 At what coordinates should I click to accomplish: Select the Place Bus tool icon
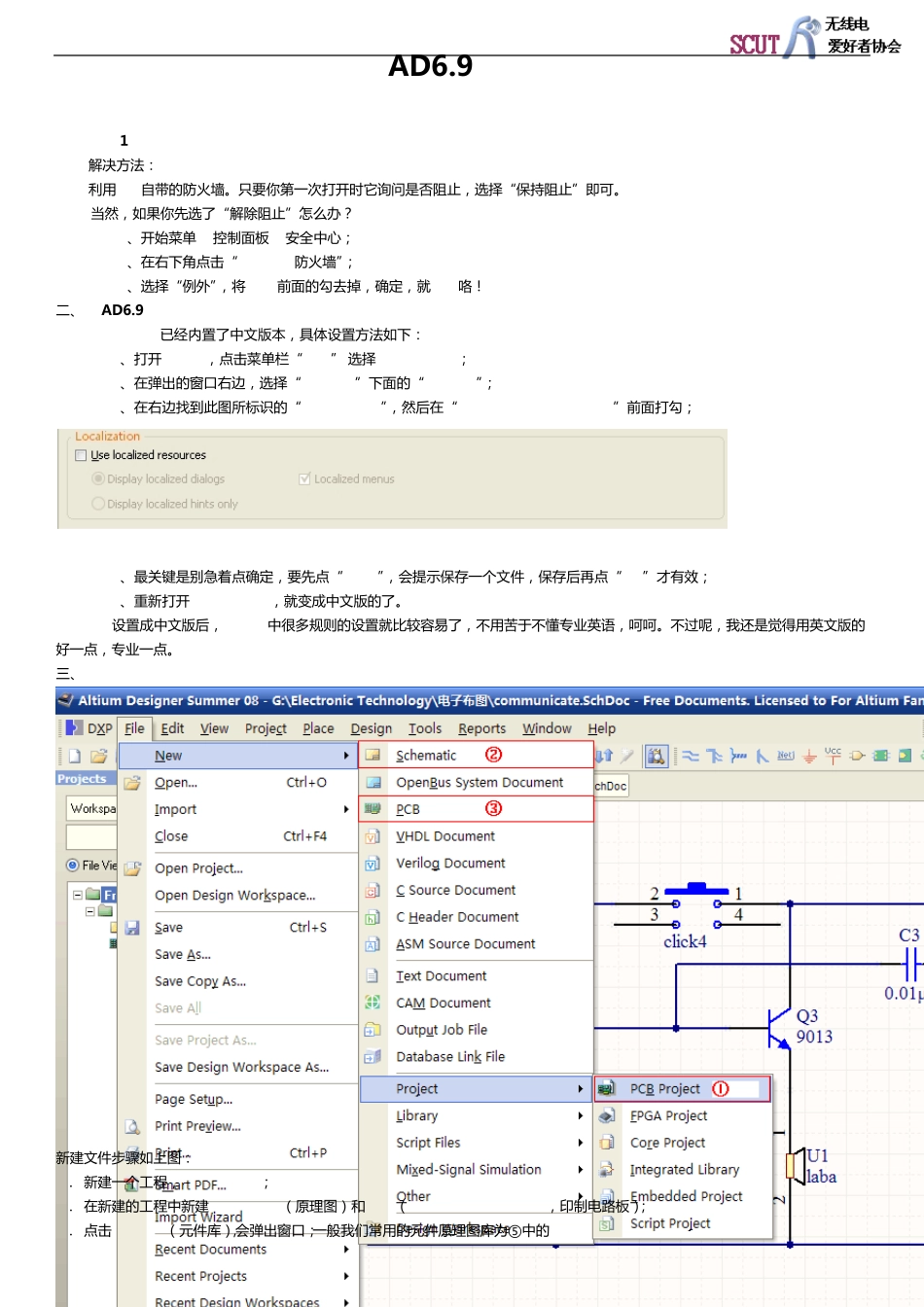(715, 756)
